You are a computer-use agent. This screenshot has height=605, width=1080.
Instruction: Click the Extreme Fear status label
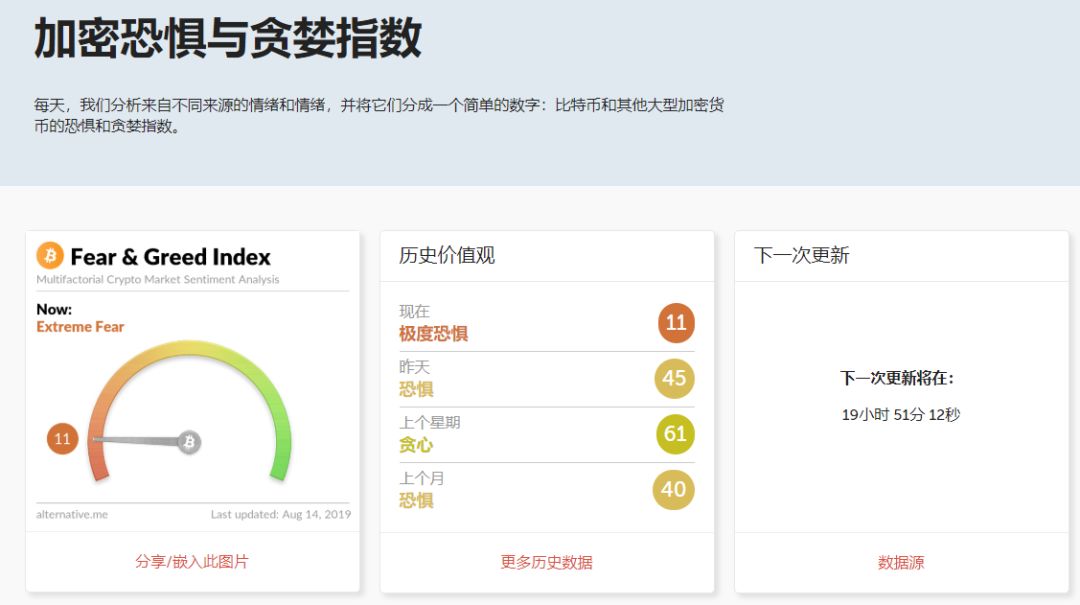80,326
